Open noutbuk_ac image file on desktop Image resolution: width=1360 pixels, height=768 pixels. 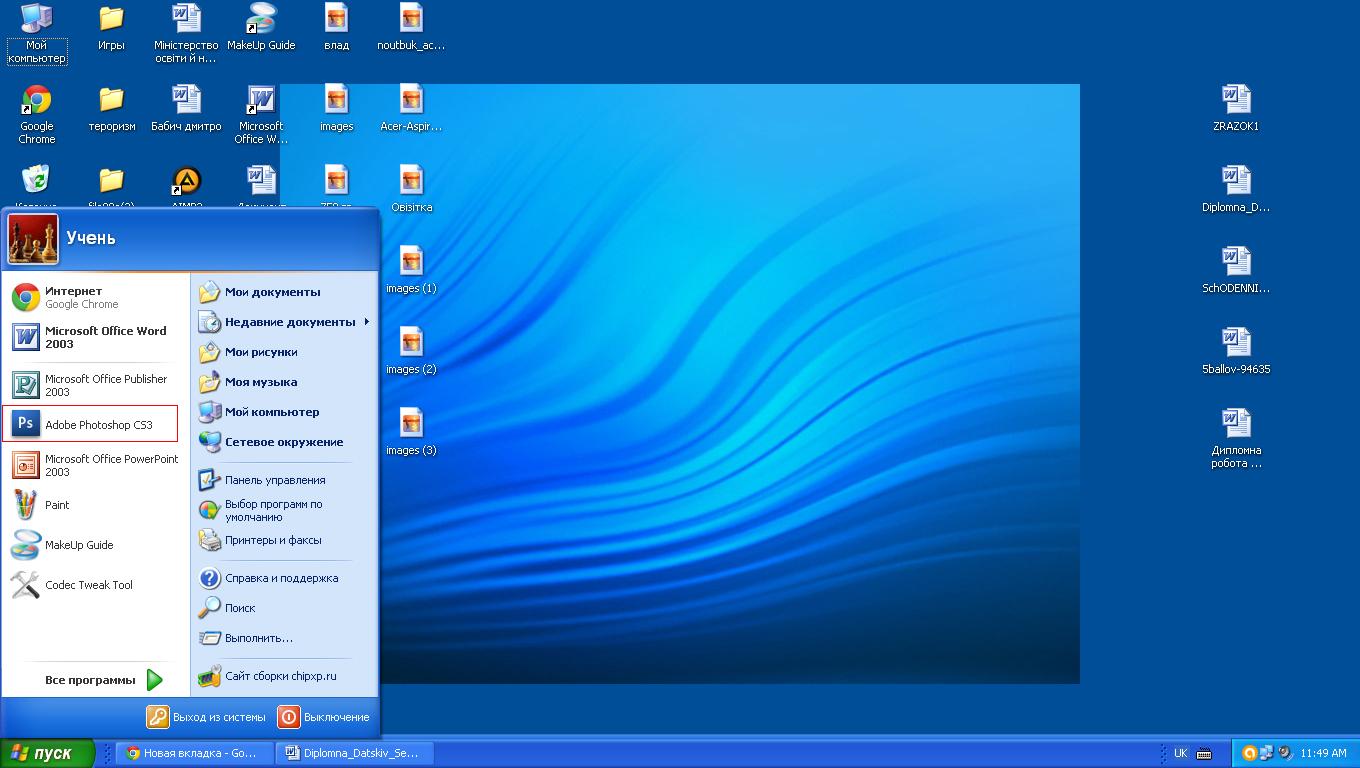click(411, 29)
